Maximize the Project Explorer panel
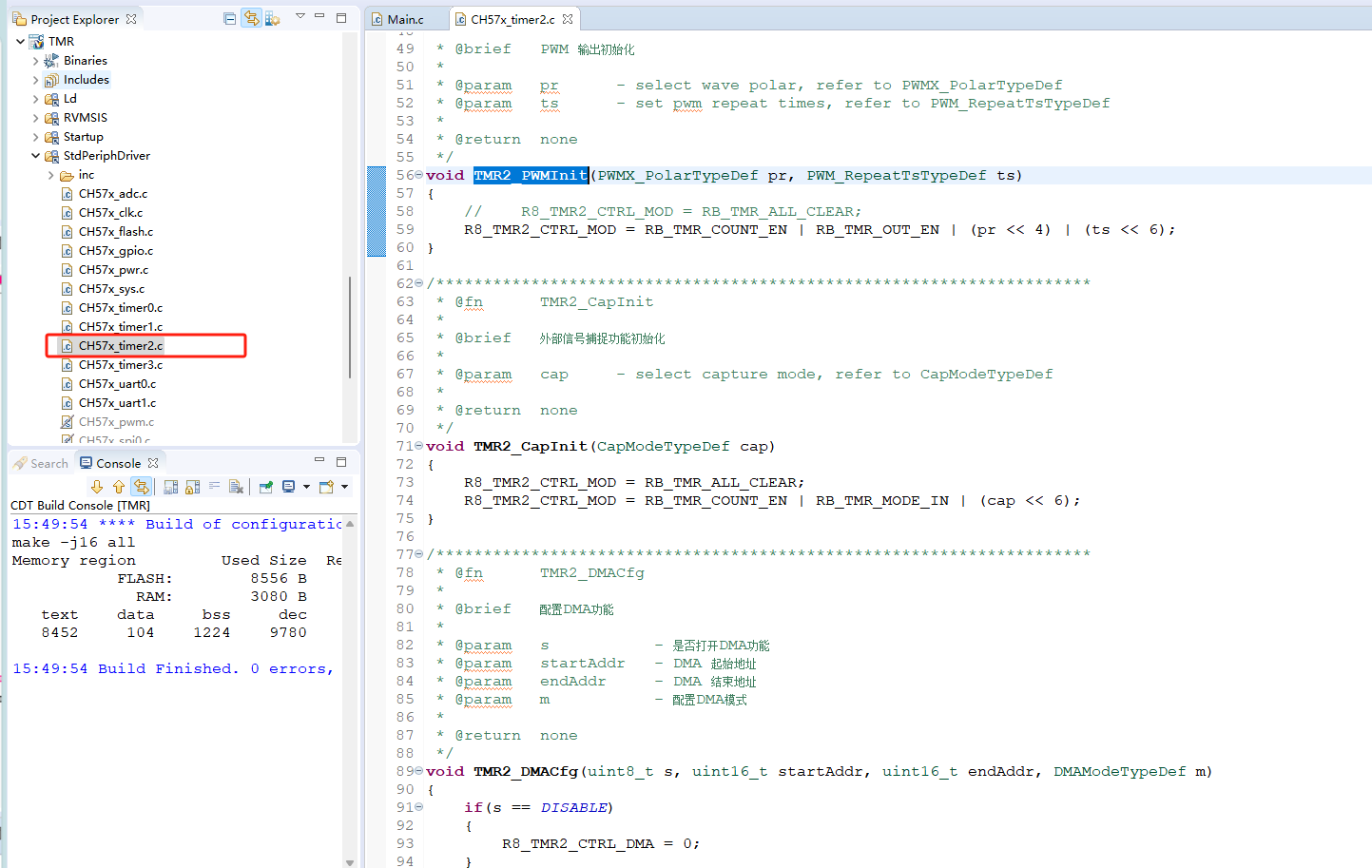1372x868 pixels. 341,17
